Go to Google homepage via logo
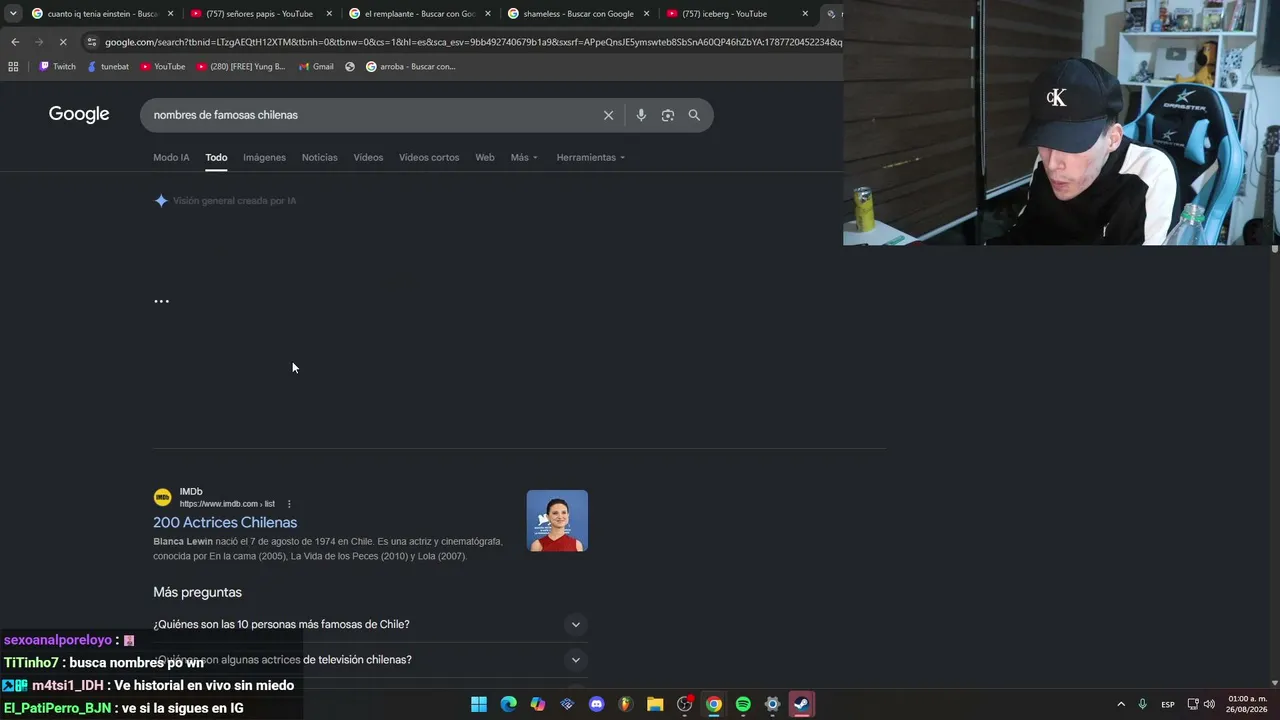The image size is (1280, 720). click(79, 114)
